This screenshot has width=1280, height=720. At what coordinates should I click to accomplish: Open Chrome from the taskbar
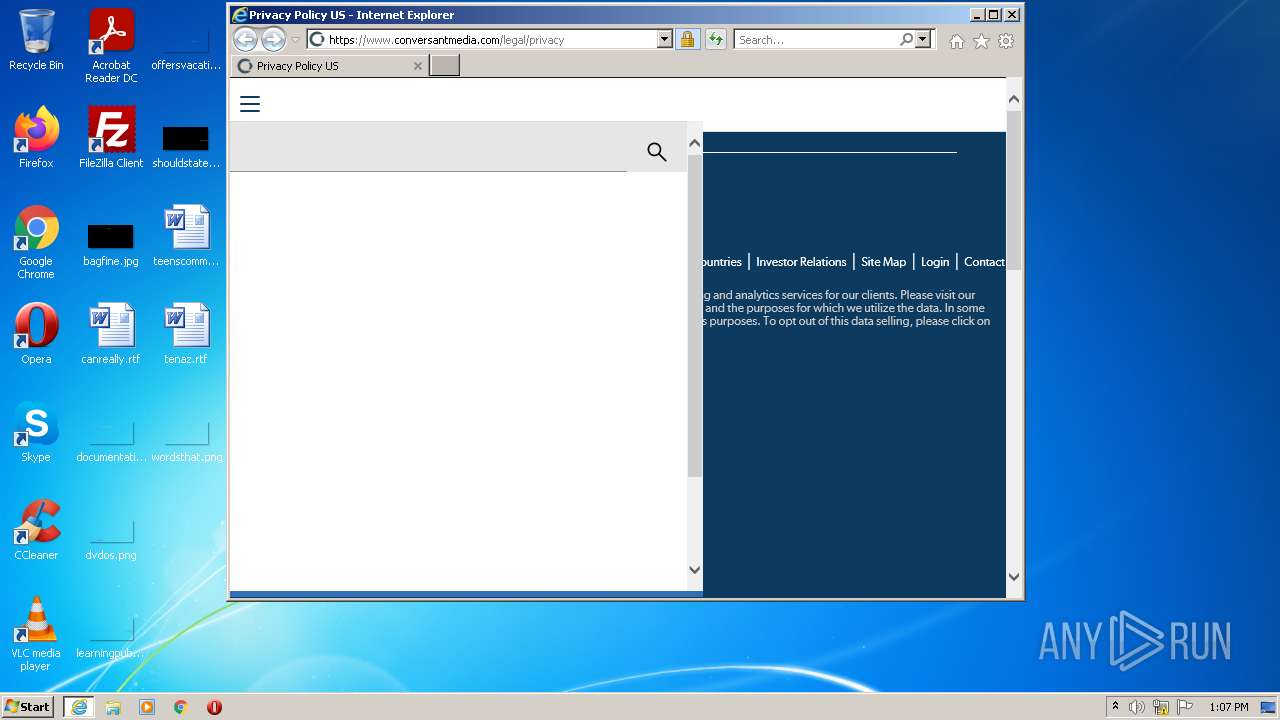181,707
